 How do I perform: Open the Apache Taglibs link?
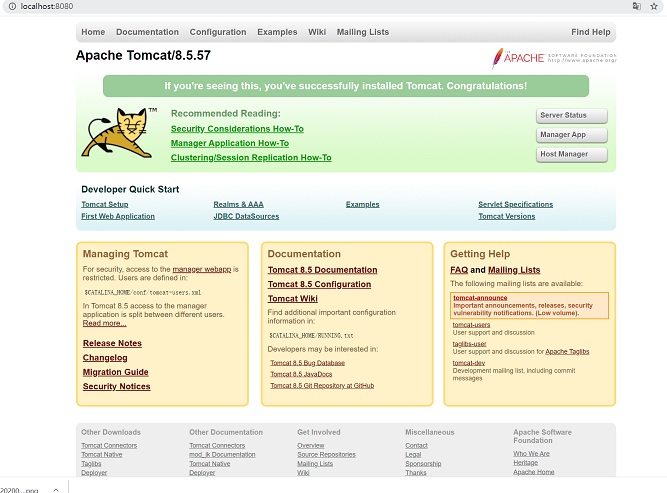(567, 352)
